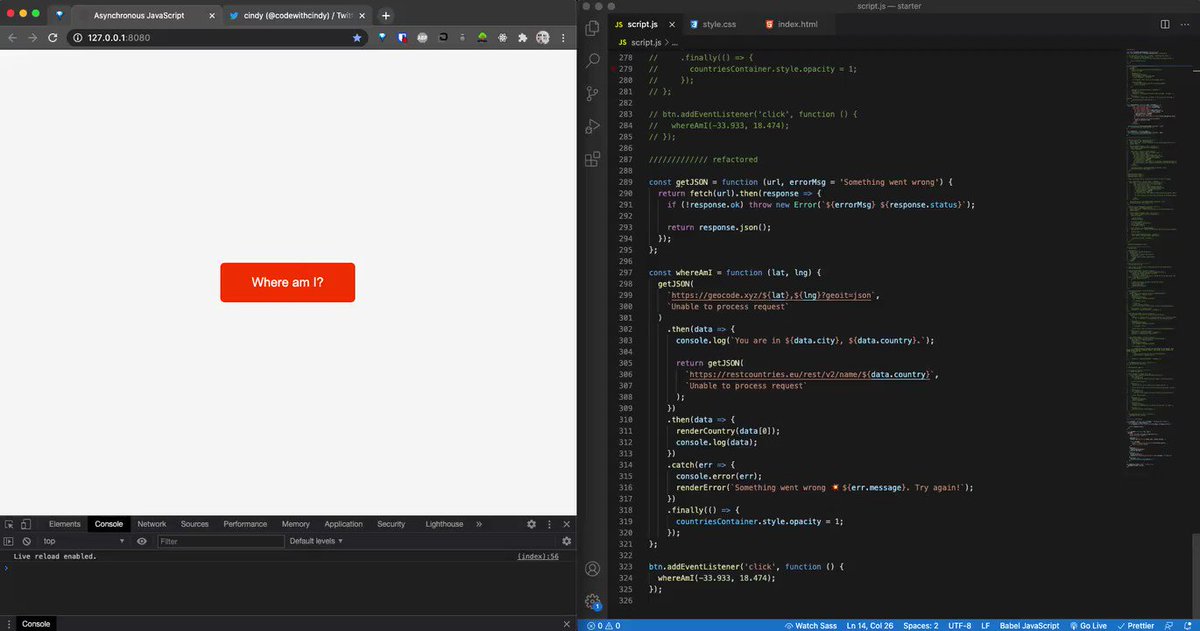The height and width of the screenshot is (631, 1200).
Task: Open the Extensions view icon
Action: (592, 158)
